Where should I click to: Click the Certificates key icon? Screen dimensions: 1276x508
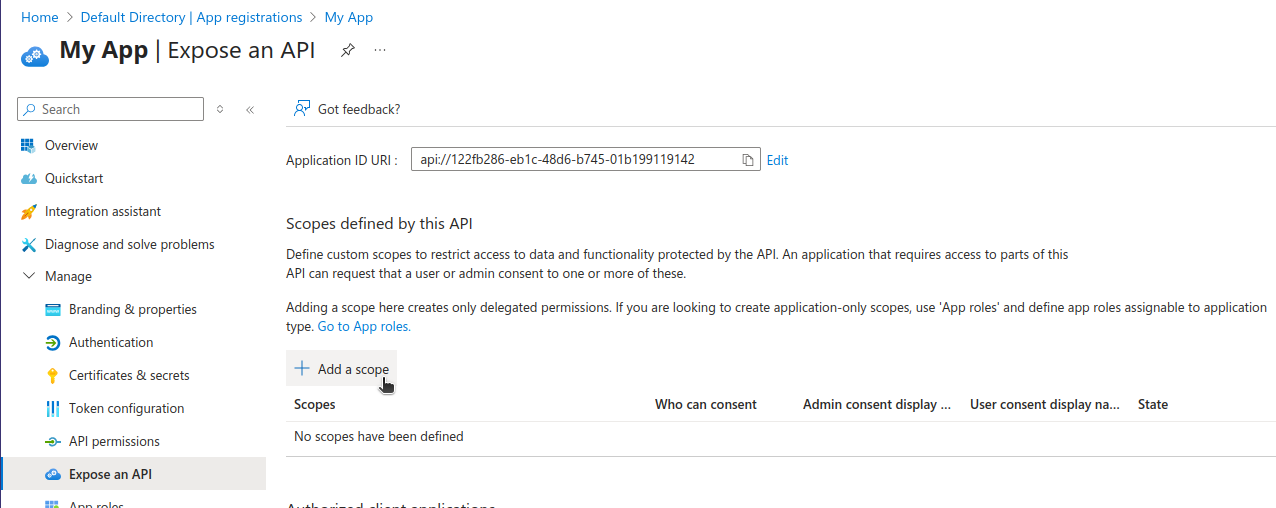pos(53,375)
